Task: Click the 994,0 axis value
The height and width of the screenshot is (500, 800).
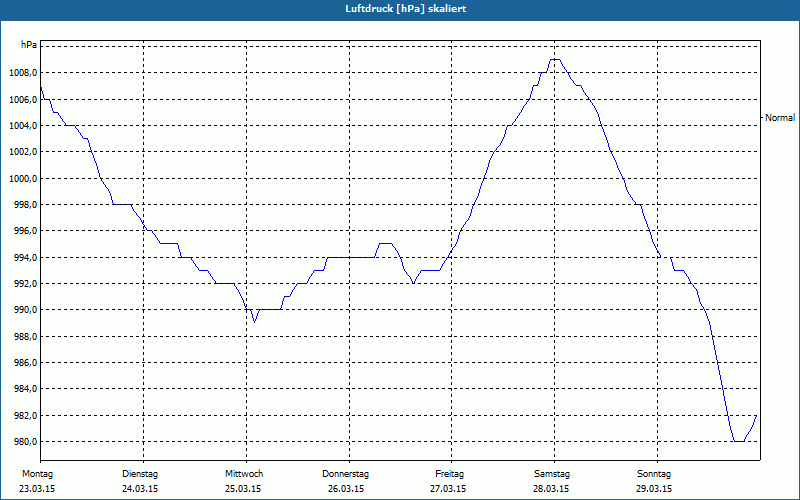Action: [26, 258]
